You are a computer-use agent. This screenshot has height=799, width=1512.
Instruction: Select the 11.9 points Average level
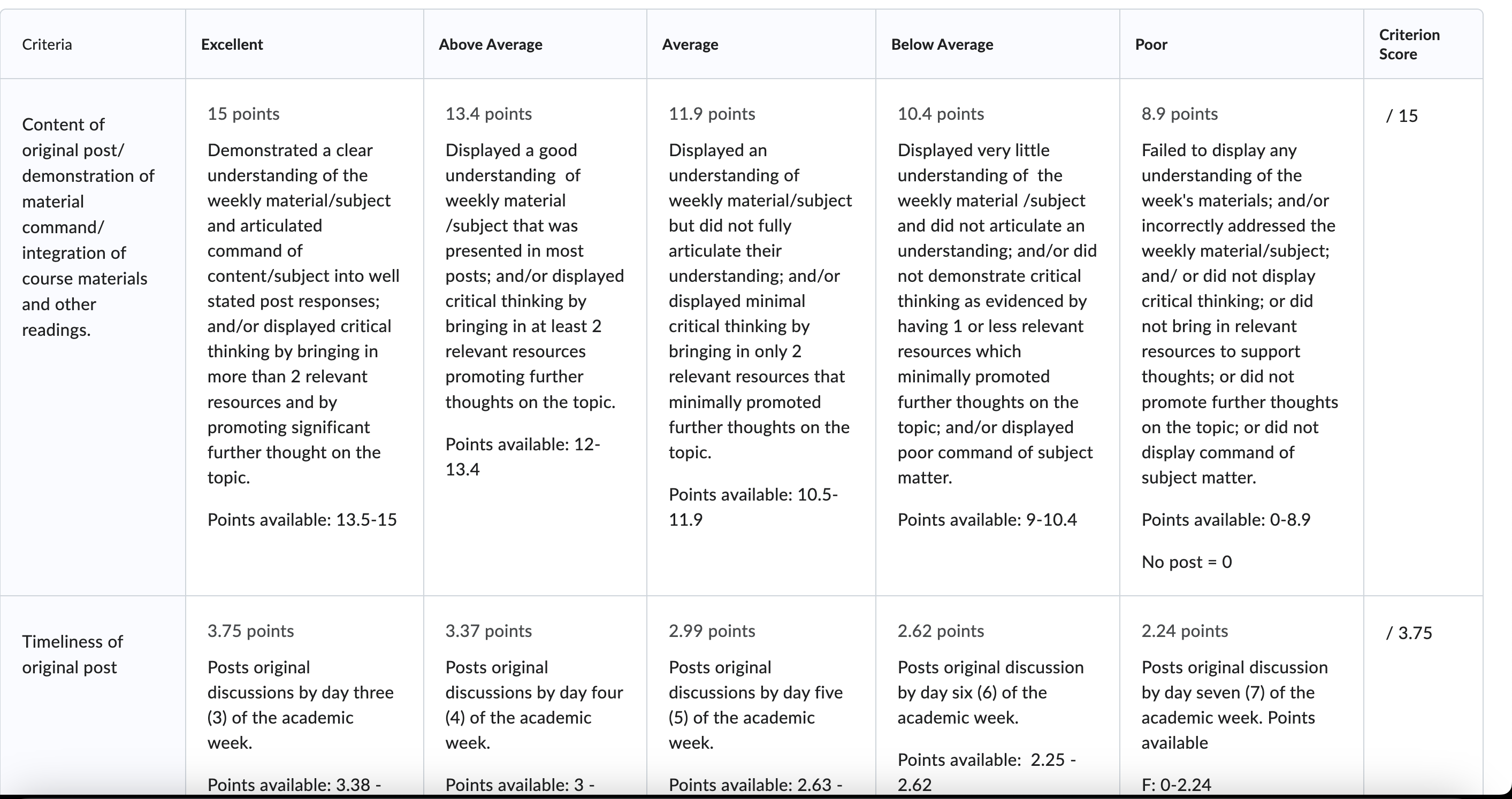[x=761, y=337]
